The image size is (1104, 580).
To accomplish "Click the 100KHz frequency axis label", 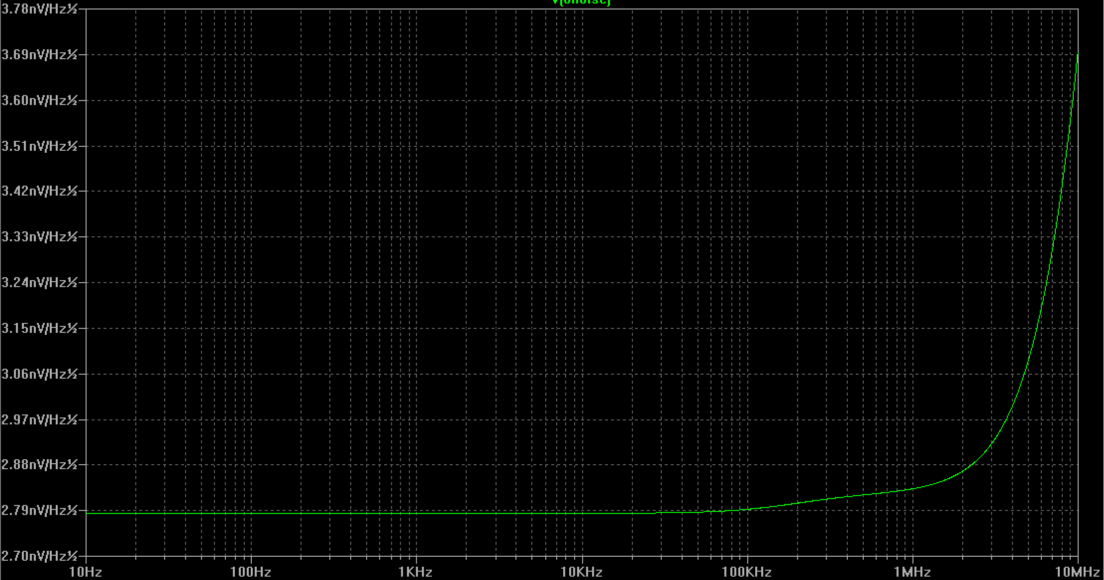I will [746, 572].
